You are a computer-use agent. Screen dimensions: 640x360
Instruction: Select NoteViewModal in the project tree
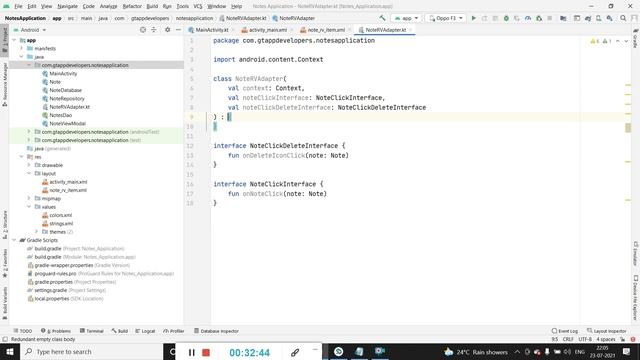[x=67, y=123]
